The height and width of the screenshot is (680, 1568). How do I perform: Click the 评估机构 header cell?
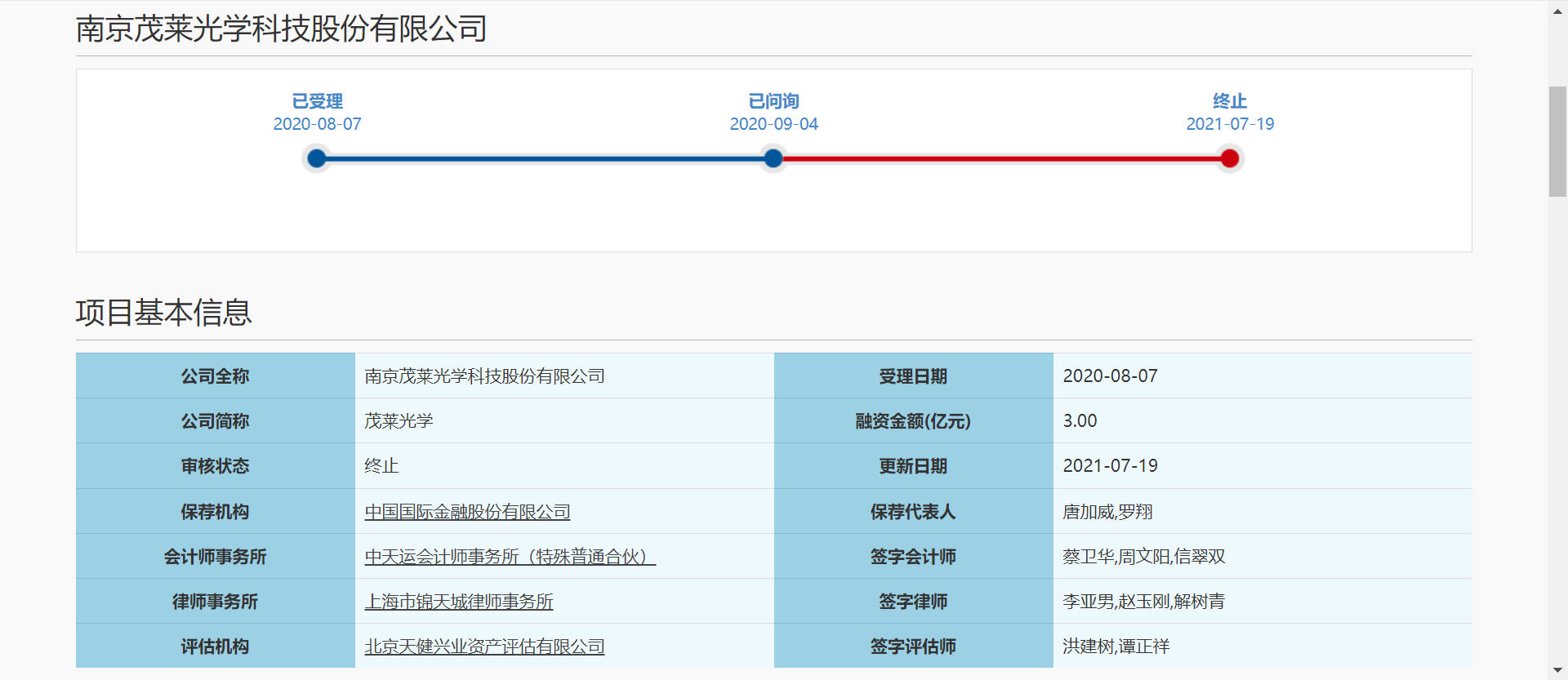[x=216, y=647]
